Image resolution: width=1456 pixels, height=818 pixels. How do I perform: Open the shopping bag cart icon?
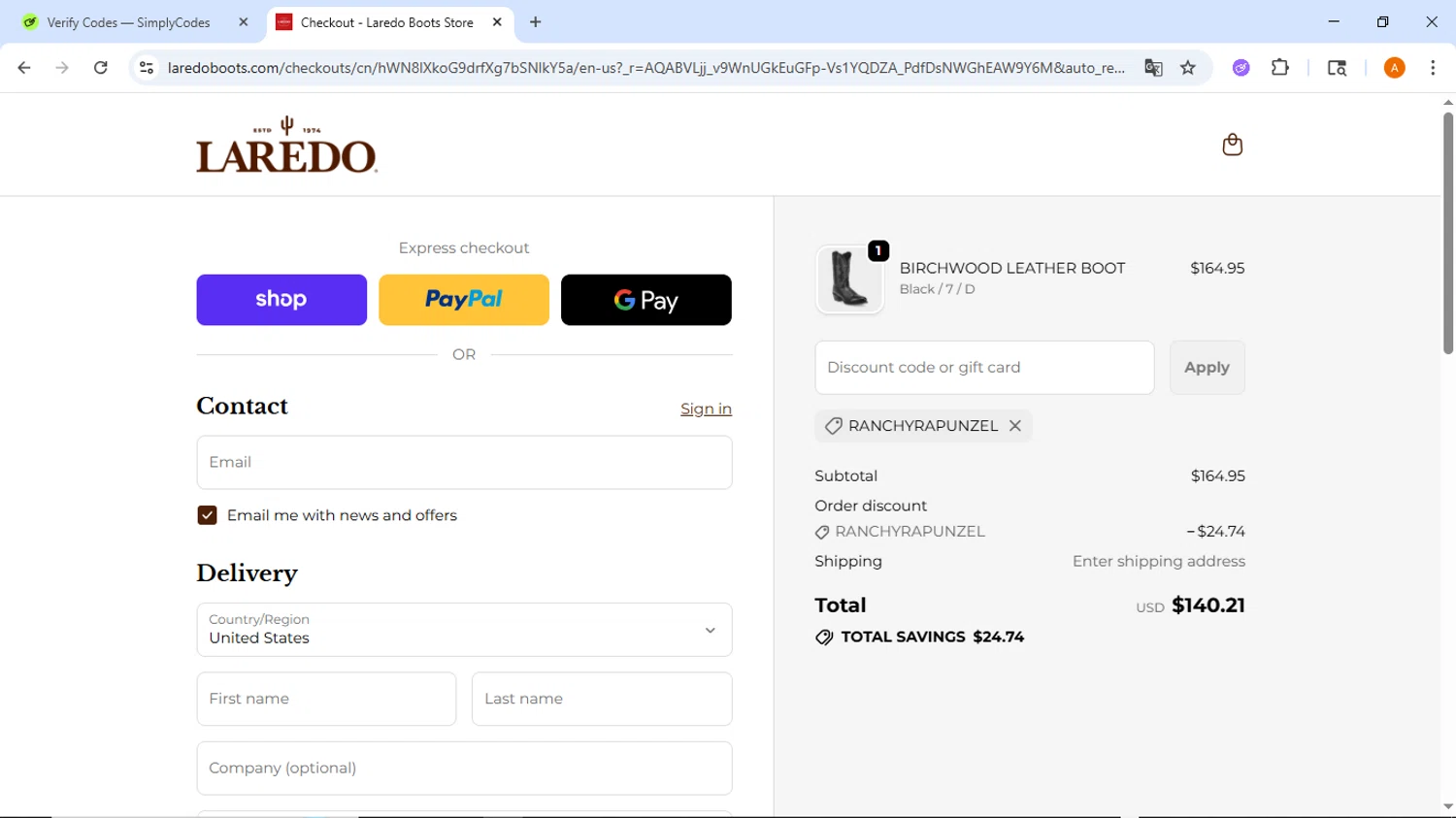[x=1232, y=145]
